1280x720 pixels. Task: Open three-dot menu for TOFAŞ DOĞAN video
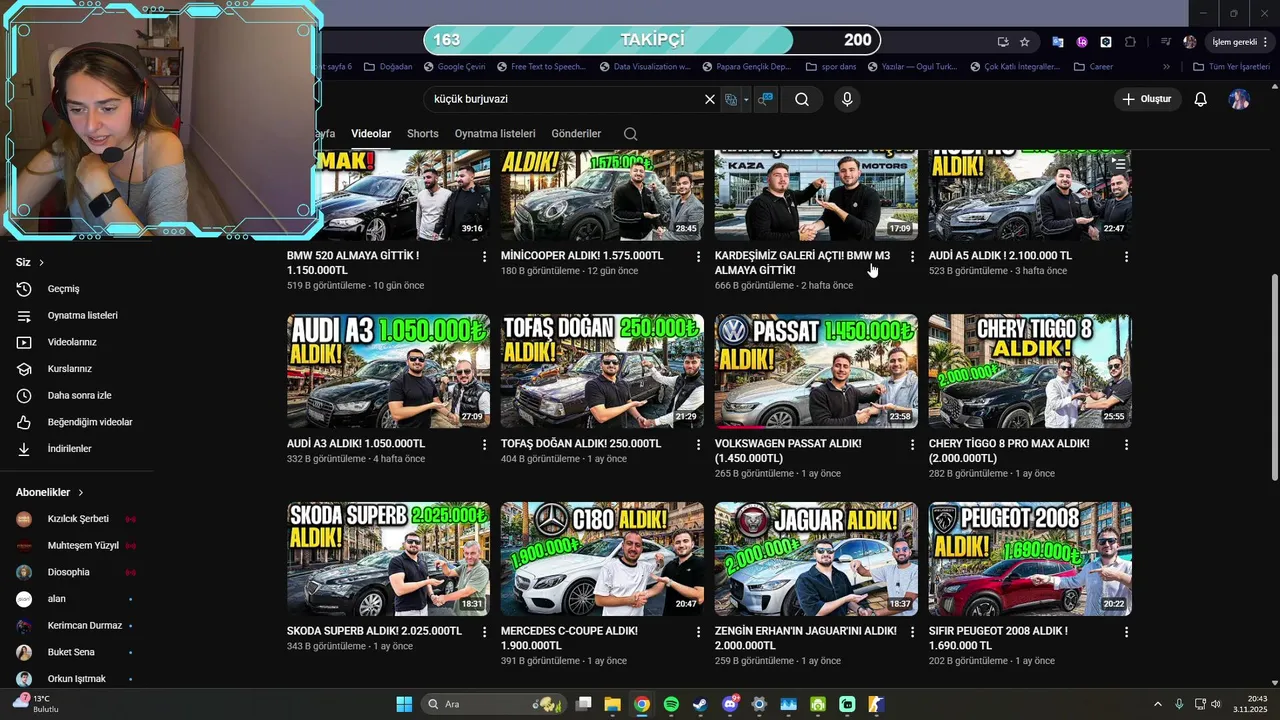pyautogui.click(x=699, y=445)
